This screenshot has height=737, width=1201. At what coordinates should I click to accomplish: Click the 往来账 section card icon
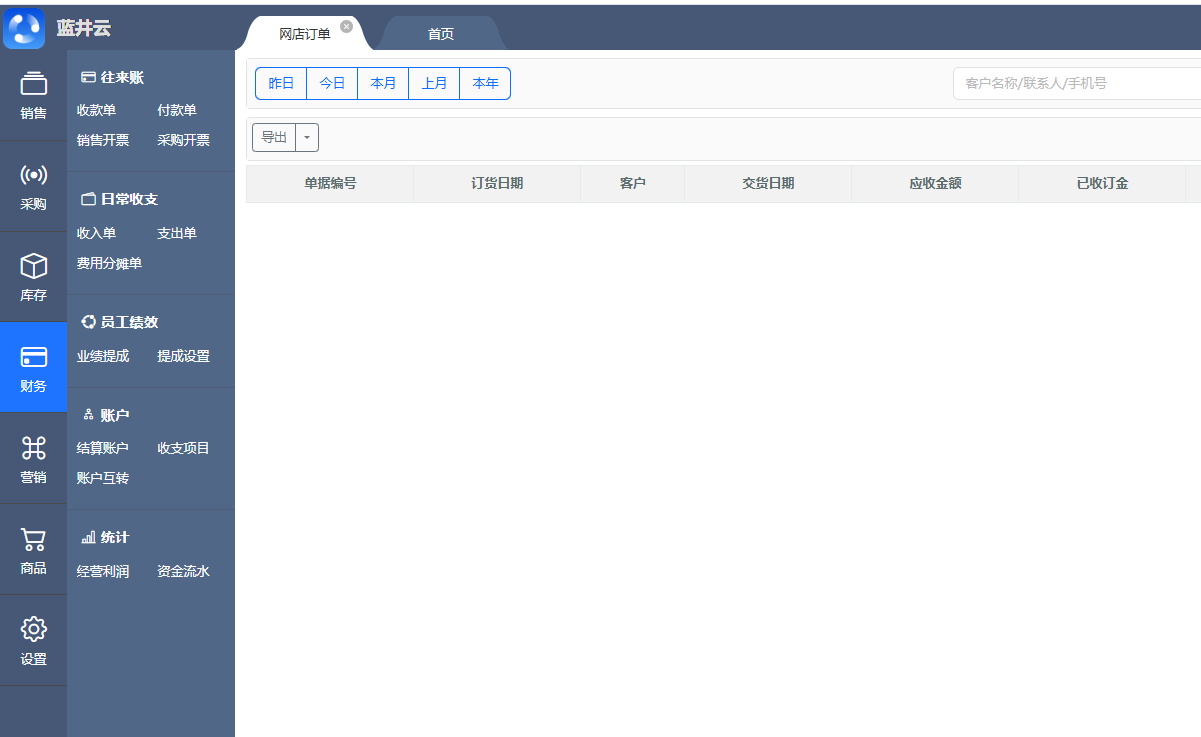pyautogui.click(x=88, y=77)
